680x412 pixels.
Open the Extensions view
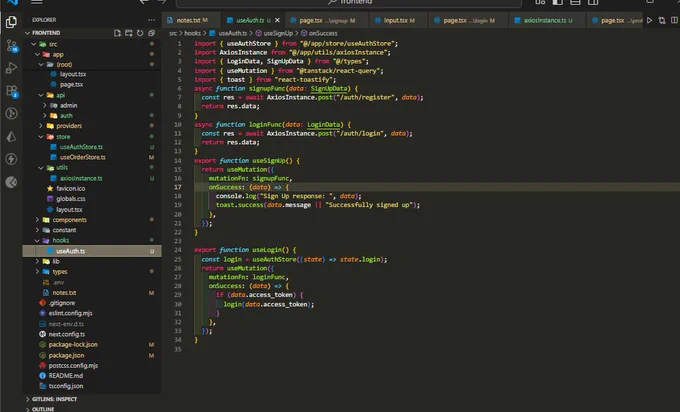click(12, 91)
